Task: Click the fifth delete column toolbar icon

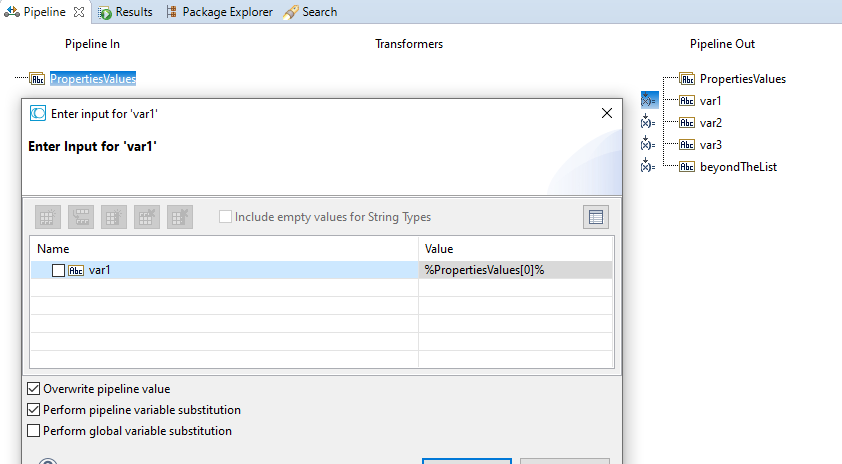Action: coord(180,218)
